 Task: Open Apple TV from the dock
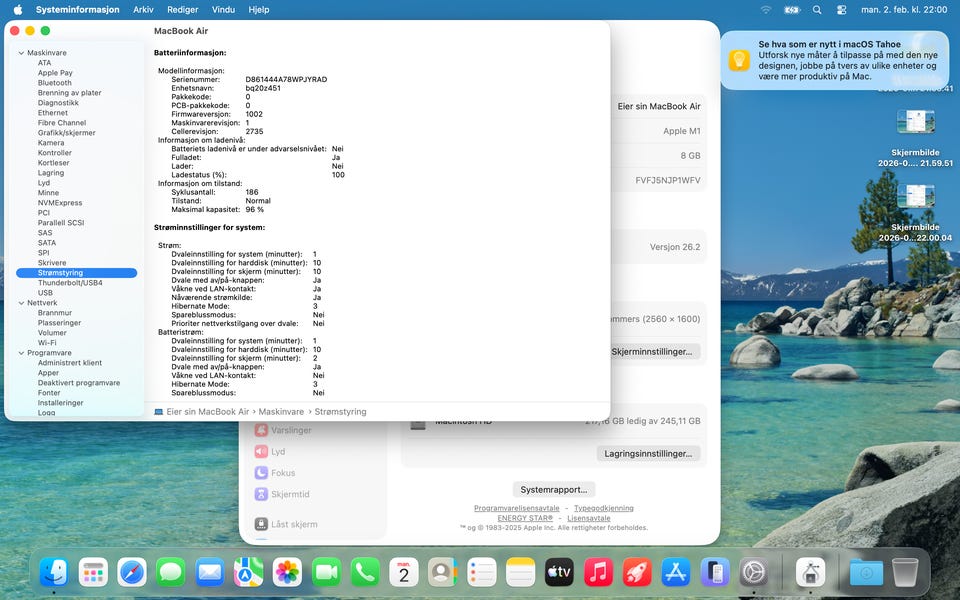pos(559,572)
